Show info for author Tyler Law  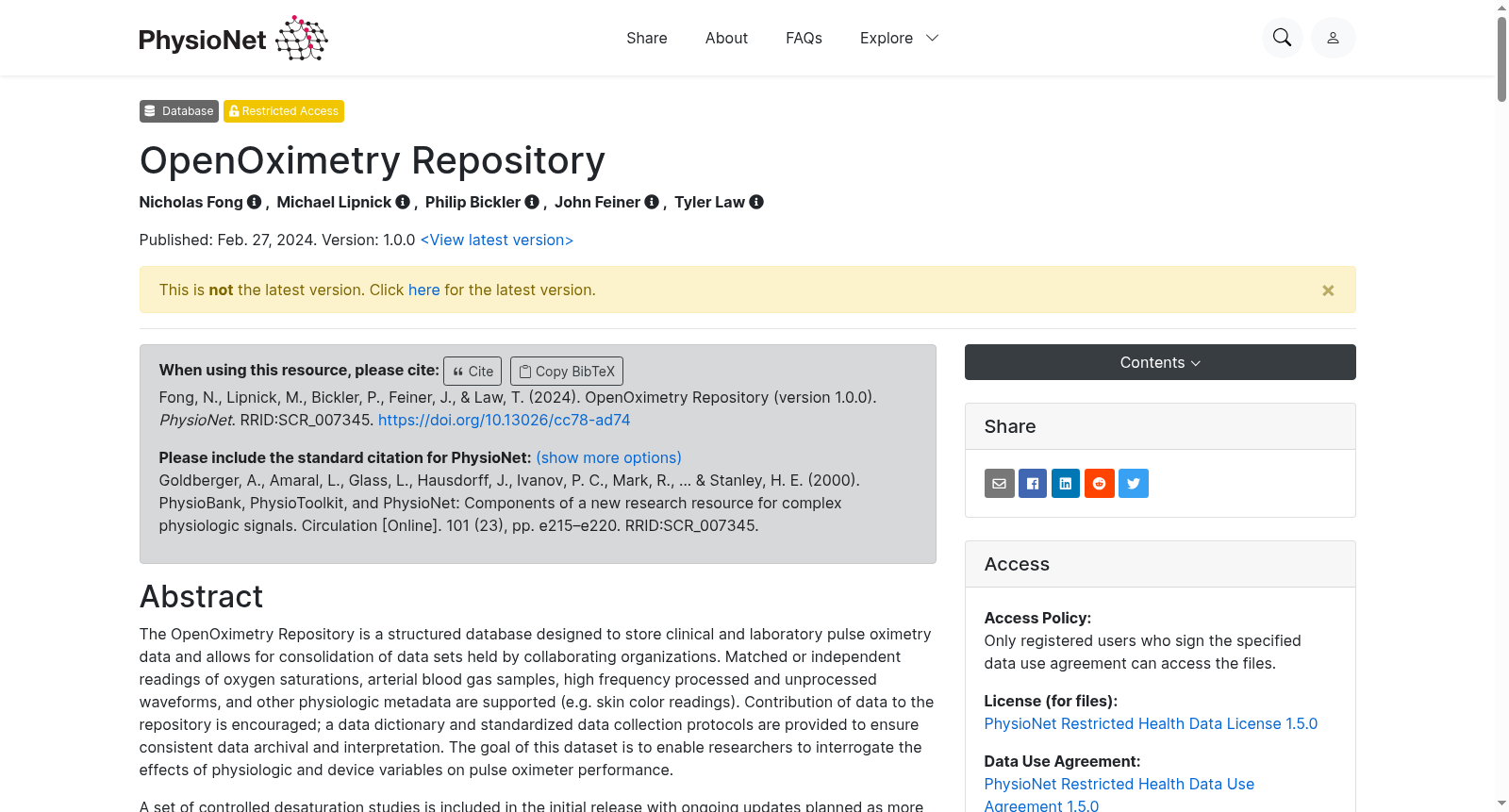point(756,202)
